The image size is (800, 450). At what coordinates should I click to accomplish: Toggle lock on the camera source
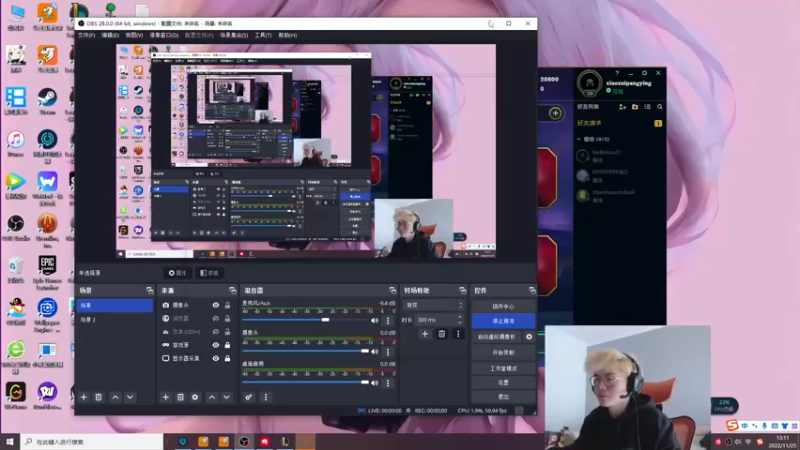227,305
